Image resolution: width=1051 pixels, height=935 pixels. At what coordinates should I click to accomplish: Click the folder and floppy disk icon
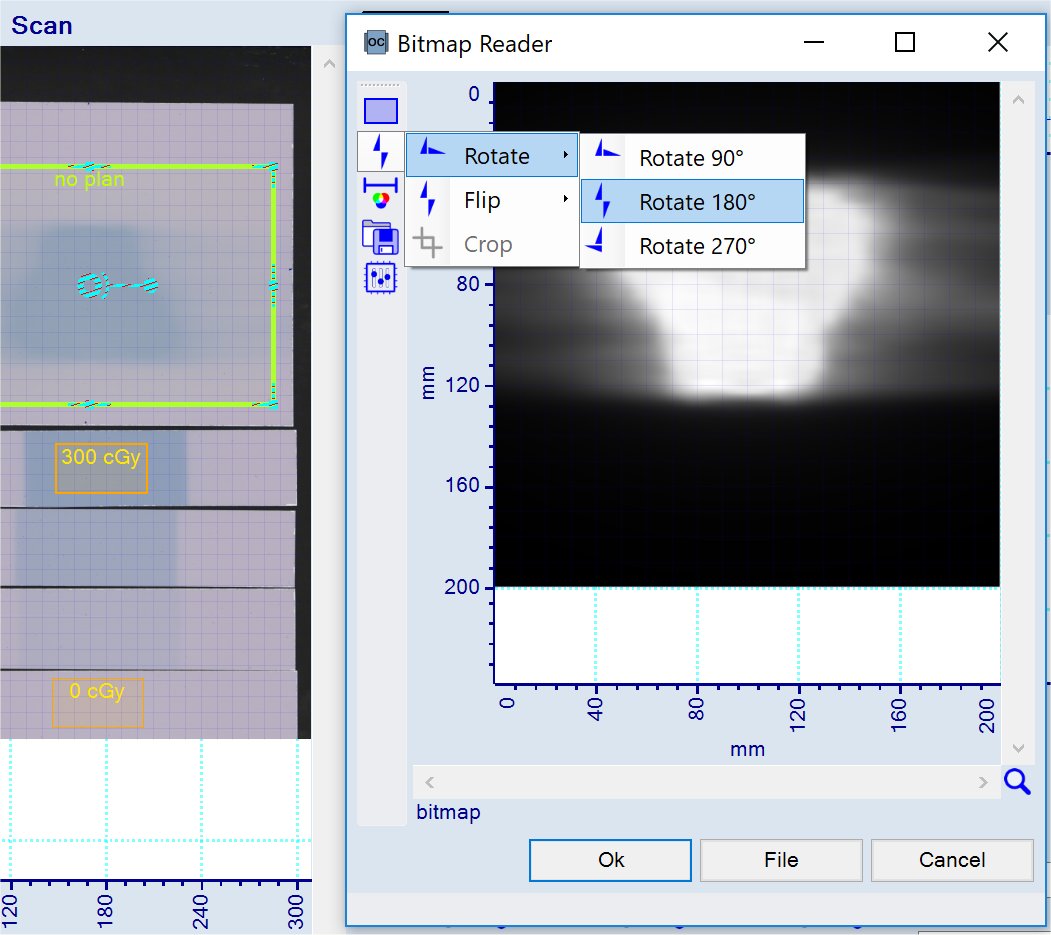[x=381, y=236]
